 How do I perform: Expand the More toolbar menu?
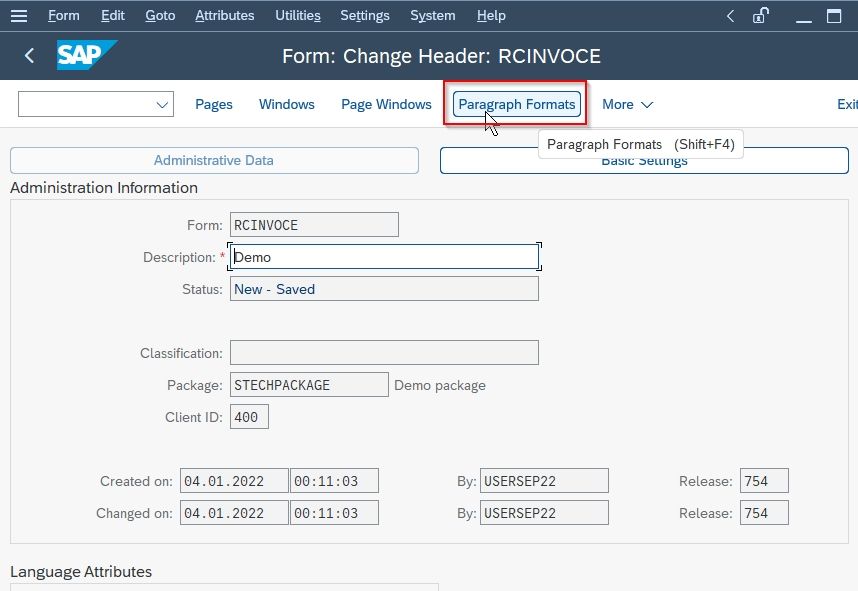(x=627, y=105)
